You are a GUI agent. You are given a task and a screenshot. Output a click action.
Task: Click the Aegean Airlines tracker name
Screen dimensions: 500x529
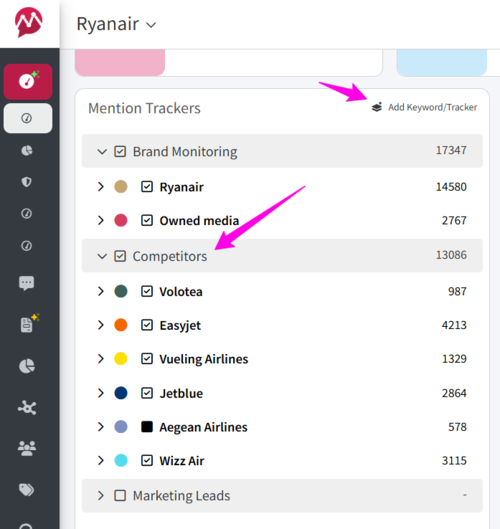click(203, 427)
